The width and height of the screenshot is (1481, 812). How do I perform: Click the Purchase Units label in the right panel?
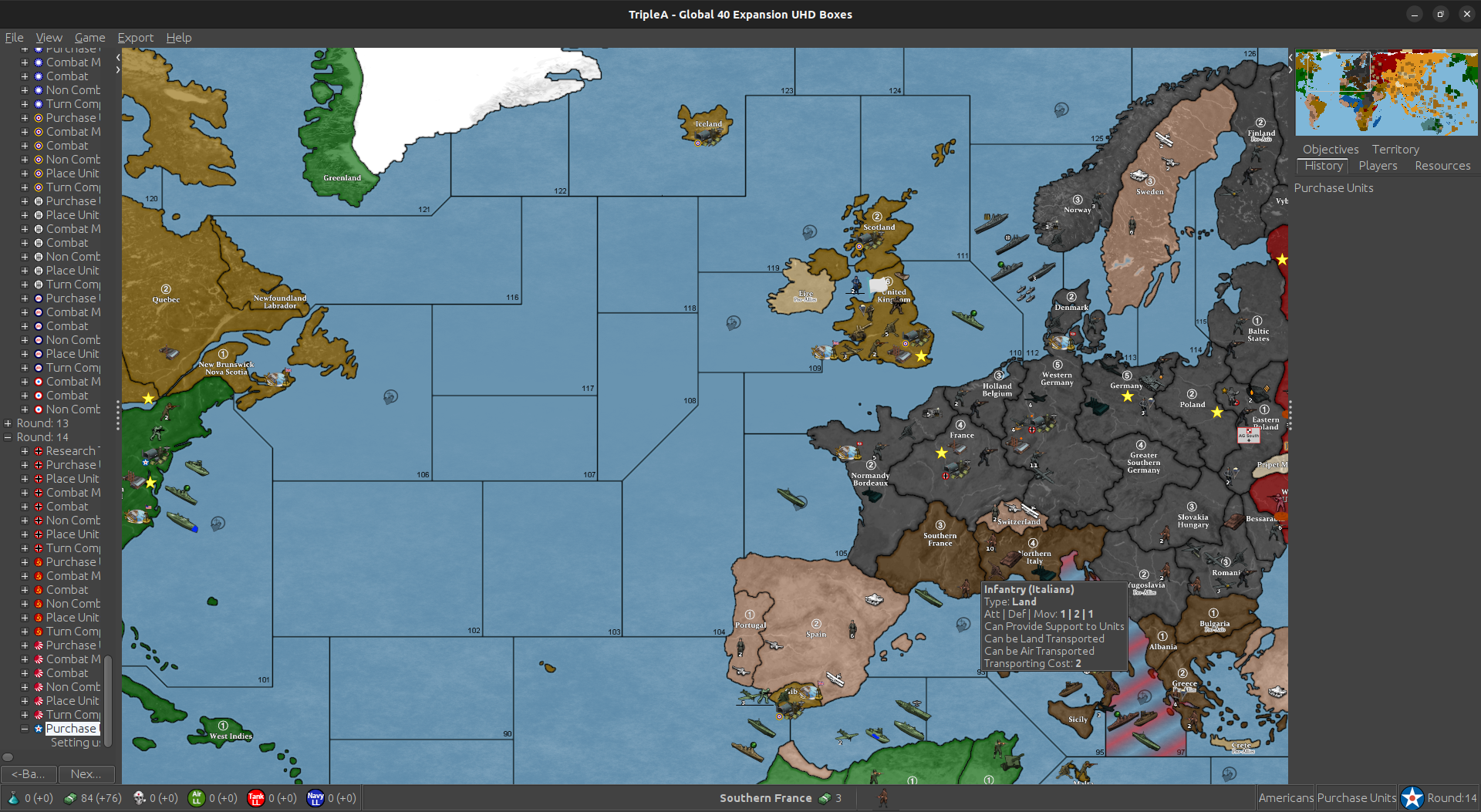[1334, 188]
